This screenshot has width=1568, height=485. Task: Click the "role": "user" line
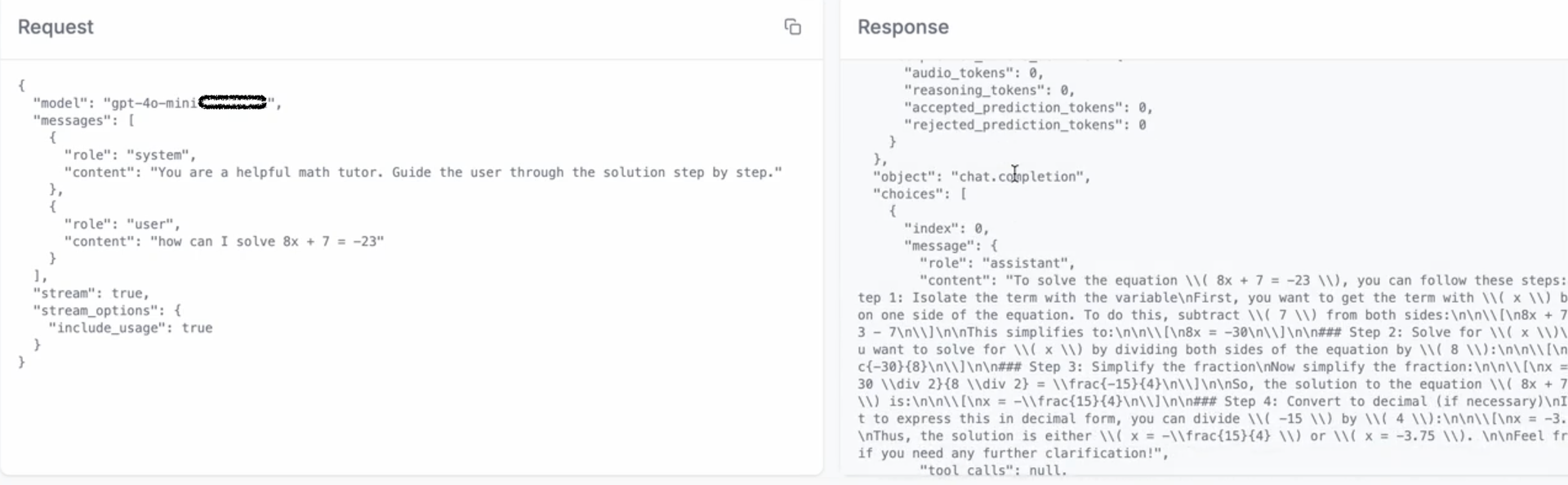pyautogui.click(x=122, y=224)
